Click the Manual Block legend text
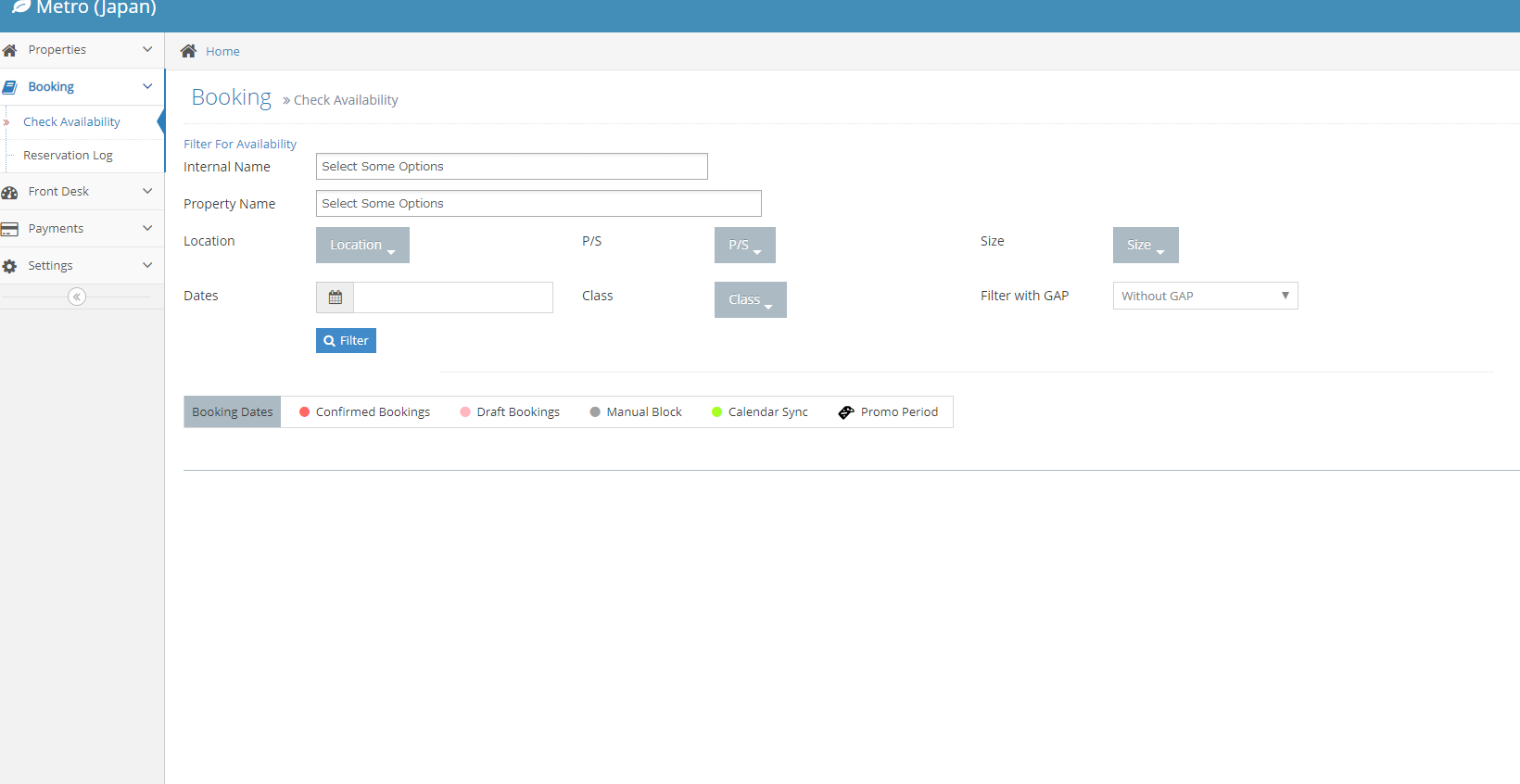 tap(644, 412)
